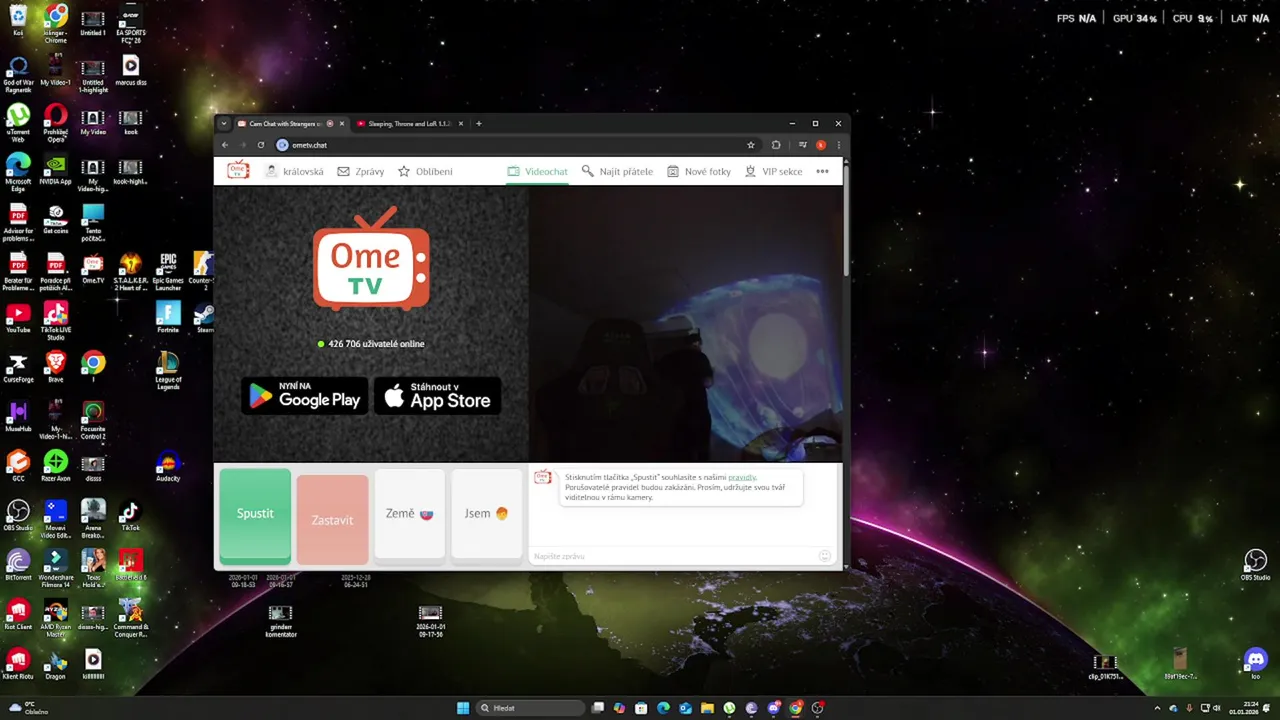Open Steam desktop shortcut
The height and width of the screenshot is (720, 1280).
(x=204, y=318)
